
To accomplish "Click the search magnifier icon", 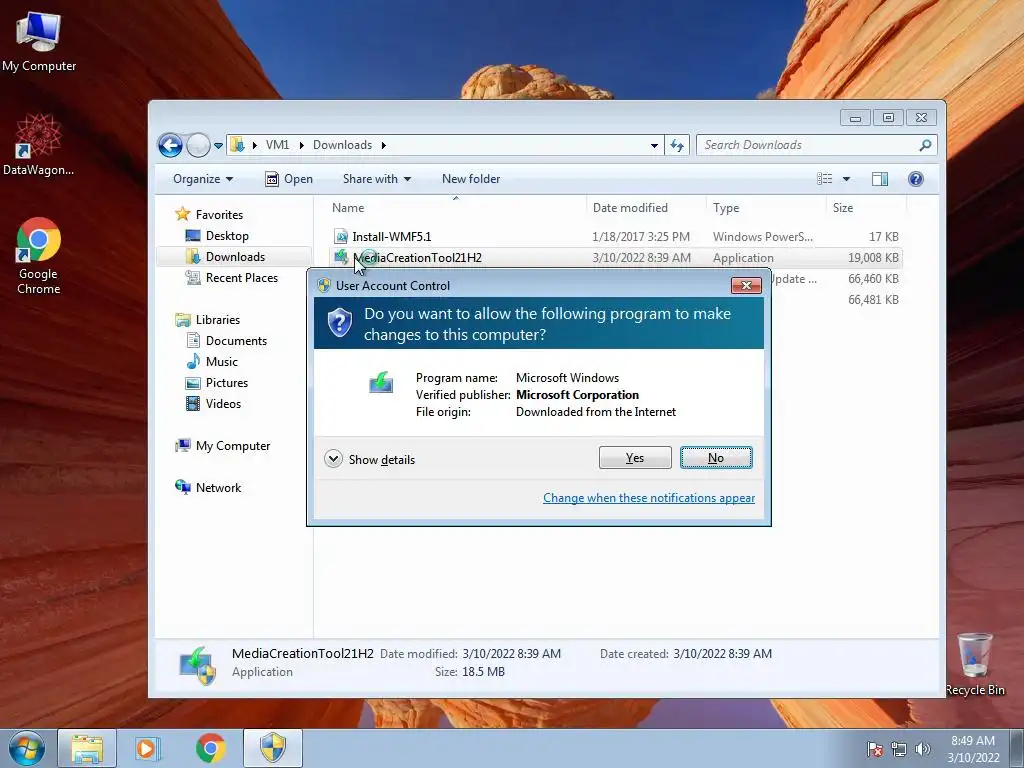I will pos(925,145).
